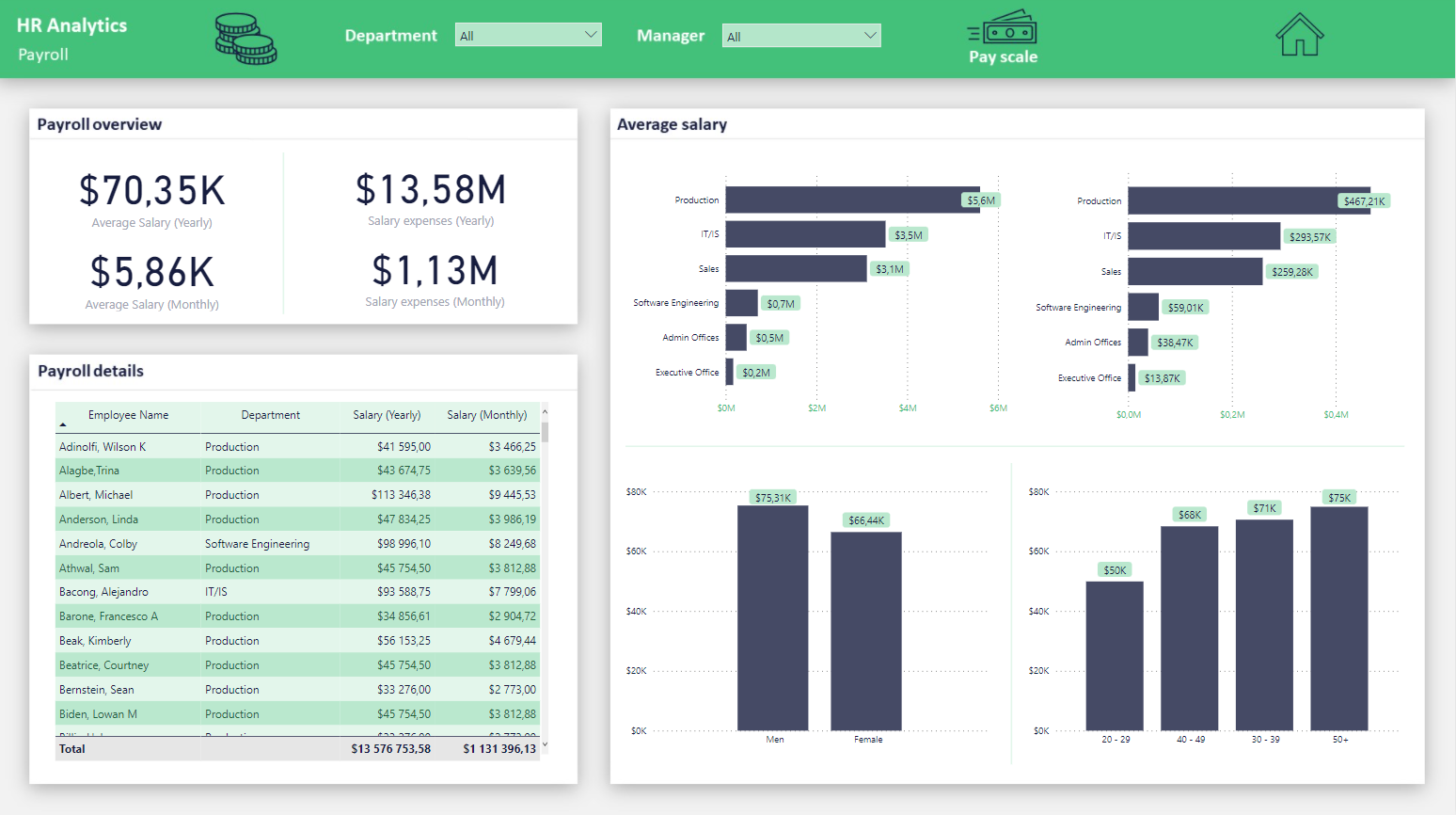Select the Executive Office $0,2M bar
Screen dimensions: 1456x815
[729, 372]
